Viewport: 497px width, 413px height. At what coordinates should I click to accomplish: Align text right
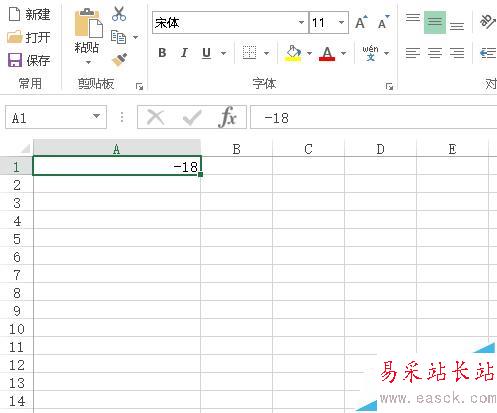click(457, 53)
